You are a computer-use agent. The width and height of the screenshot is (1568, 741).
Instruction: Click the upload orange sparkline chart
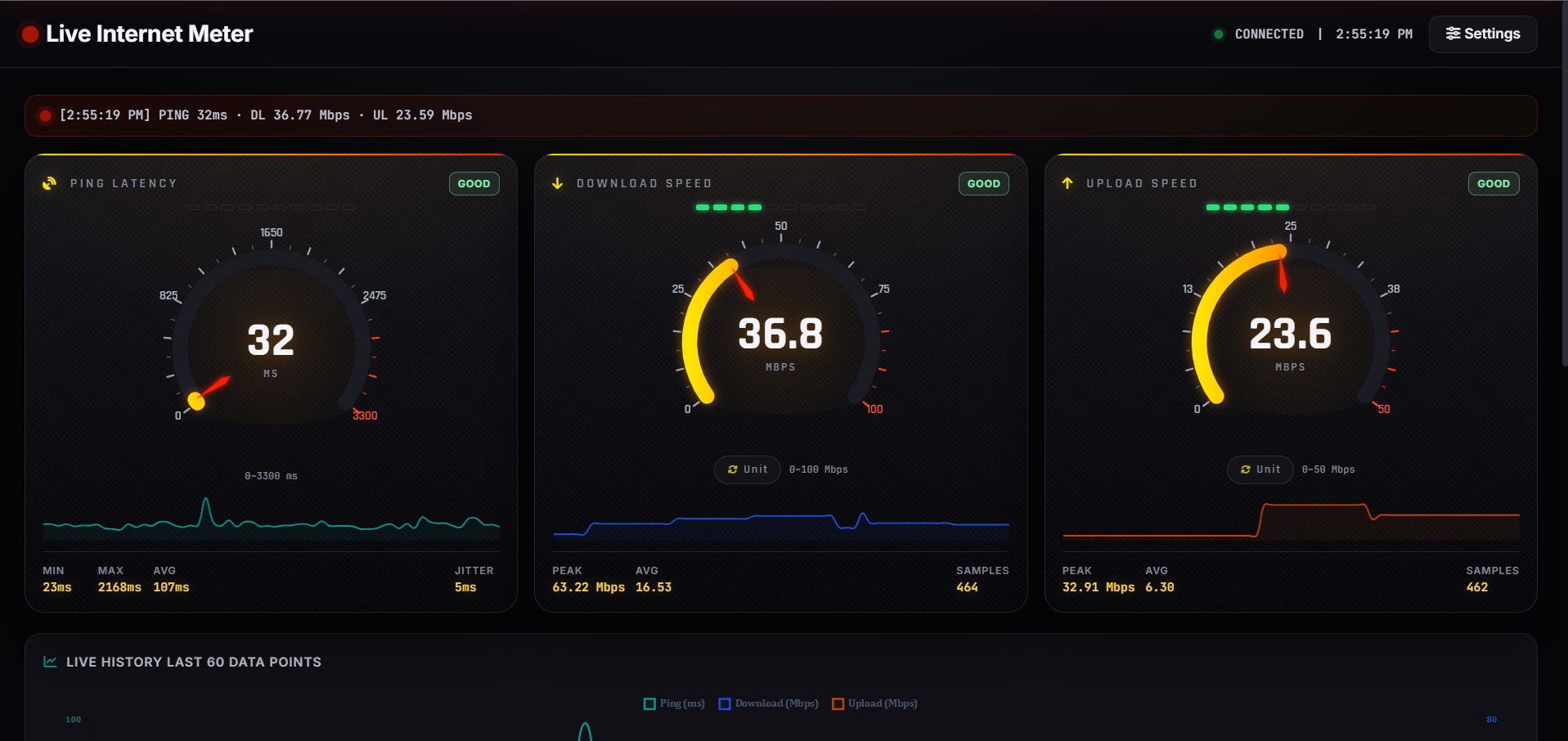(x=1291, y=521)
